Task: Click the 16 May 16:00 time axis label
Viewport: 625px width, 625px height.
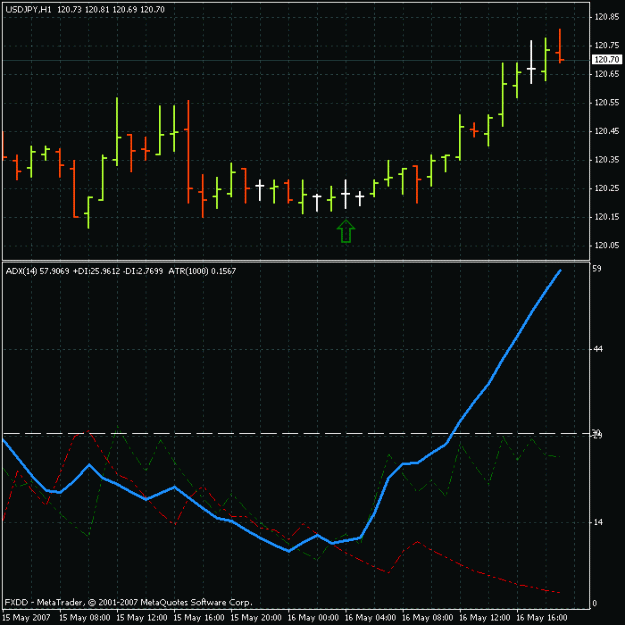Action: point(542,618)
